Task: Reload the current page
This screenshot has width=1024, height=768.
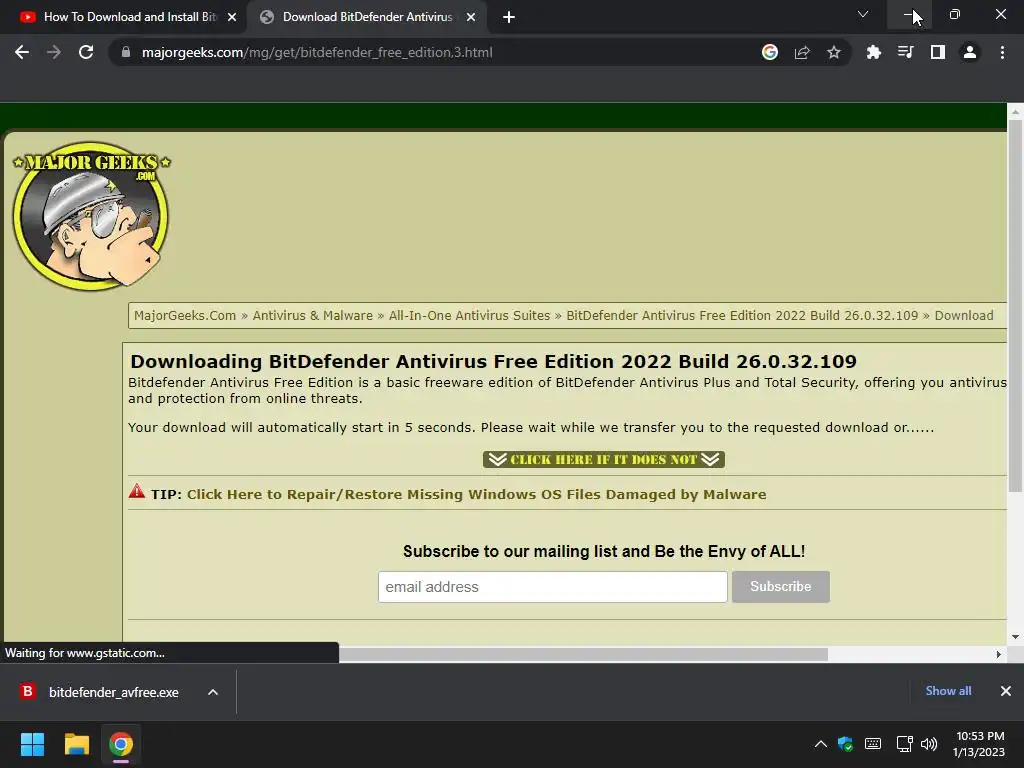Action: [x=86, y=52]
